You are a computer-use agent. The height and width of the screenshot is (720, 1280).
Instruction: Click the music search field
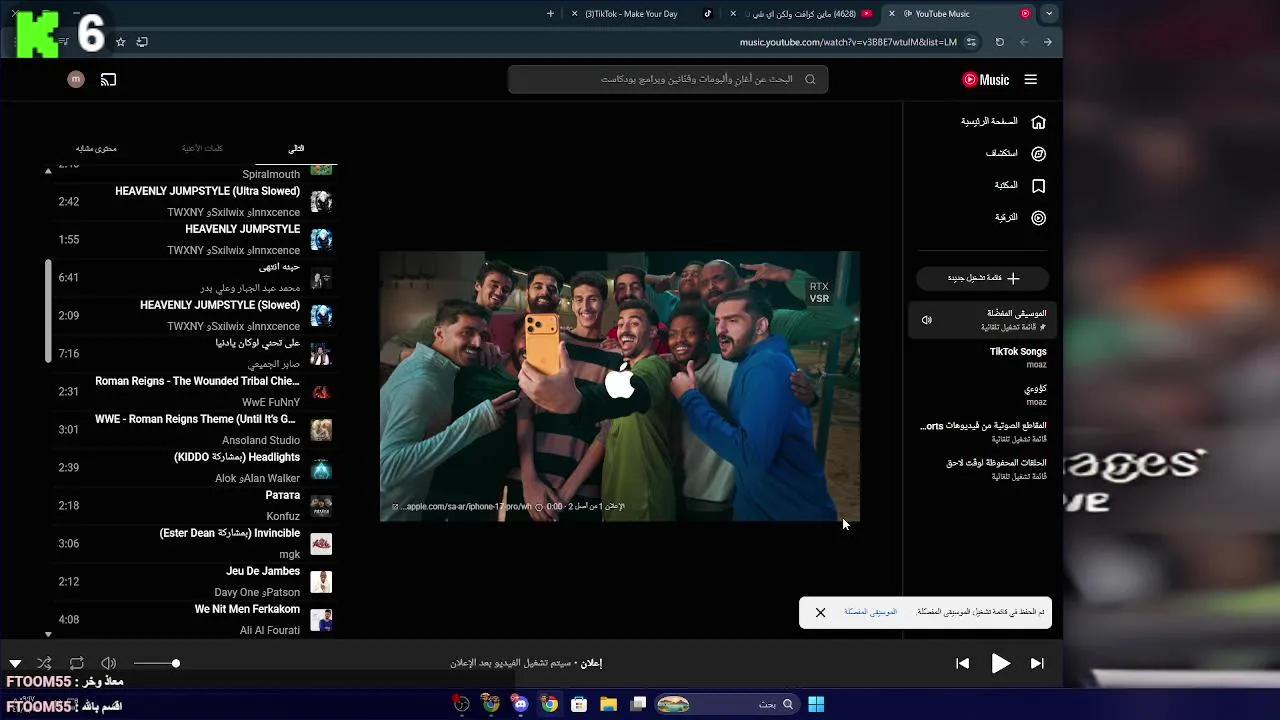(668, 80)
